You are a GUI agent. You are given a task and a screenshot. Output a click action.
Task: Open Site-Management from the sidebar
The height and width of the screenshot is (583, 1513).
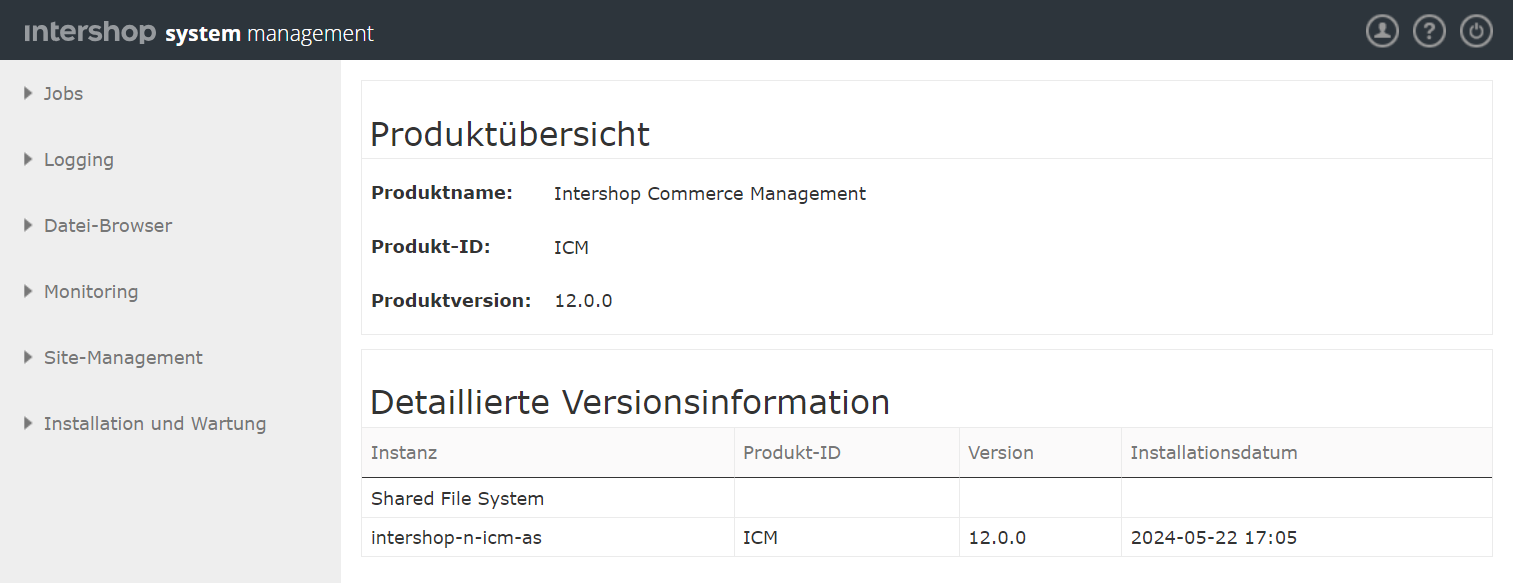point(123,357)
